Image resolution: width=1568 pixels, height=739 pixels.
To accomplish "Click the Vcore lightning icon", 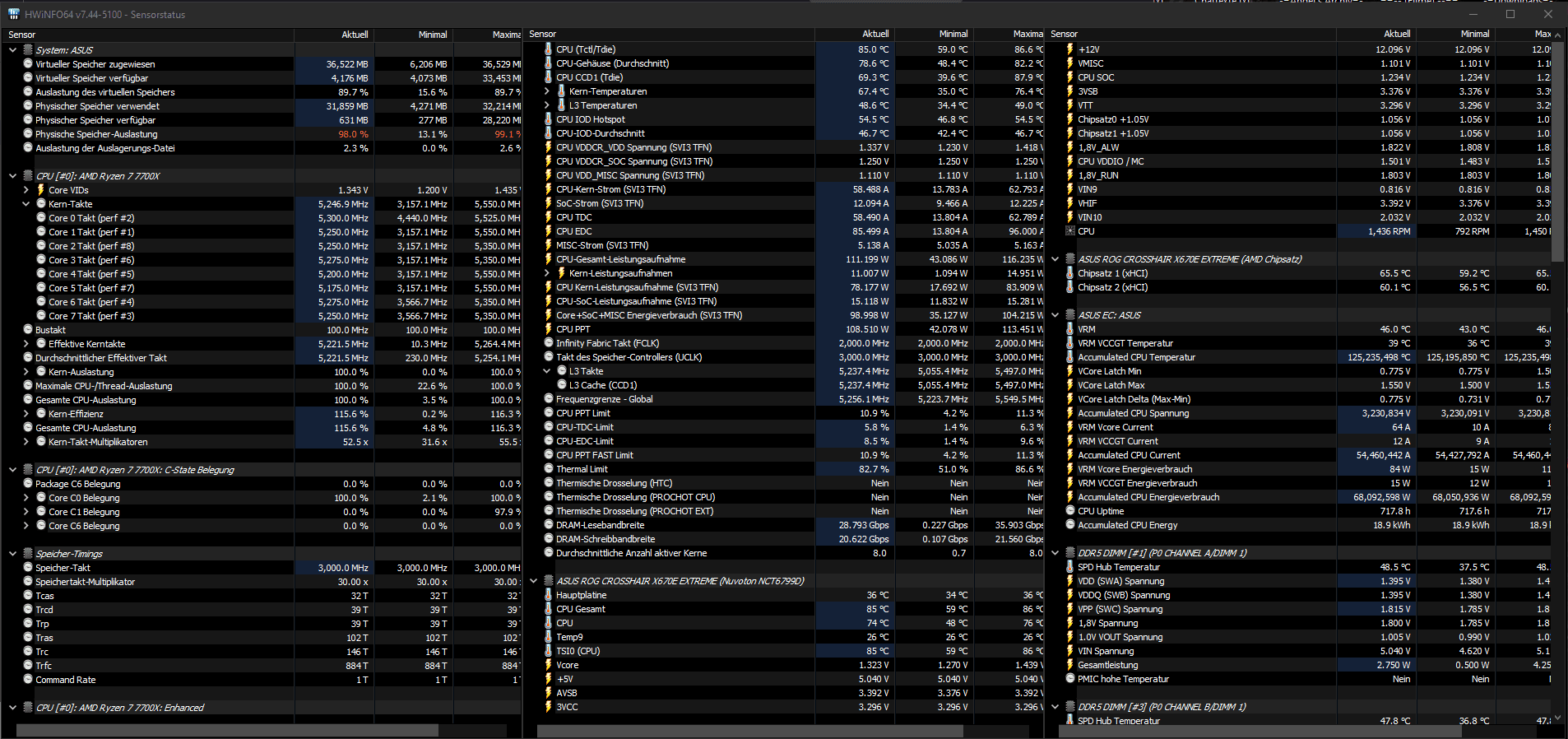I will pyautogui.click(x=549, y=665).
